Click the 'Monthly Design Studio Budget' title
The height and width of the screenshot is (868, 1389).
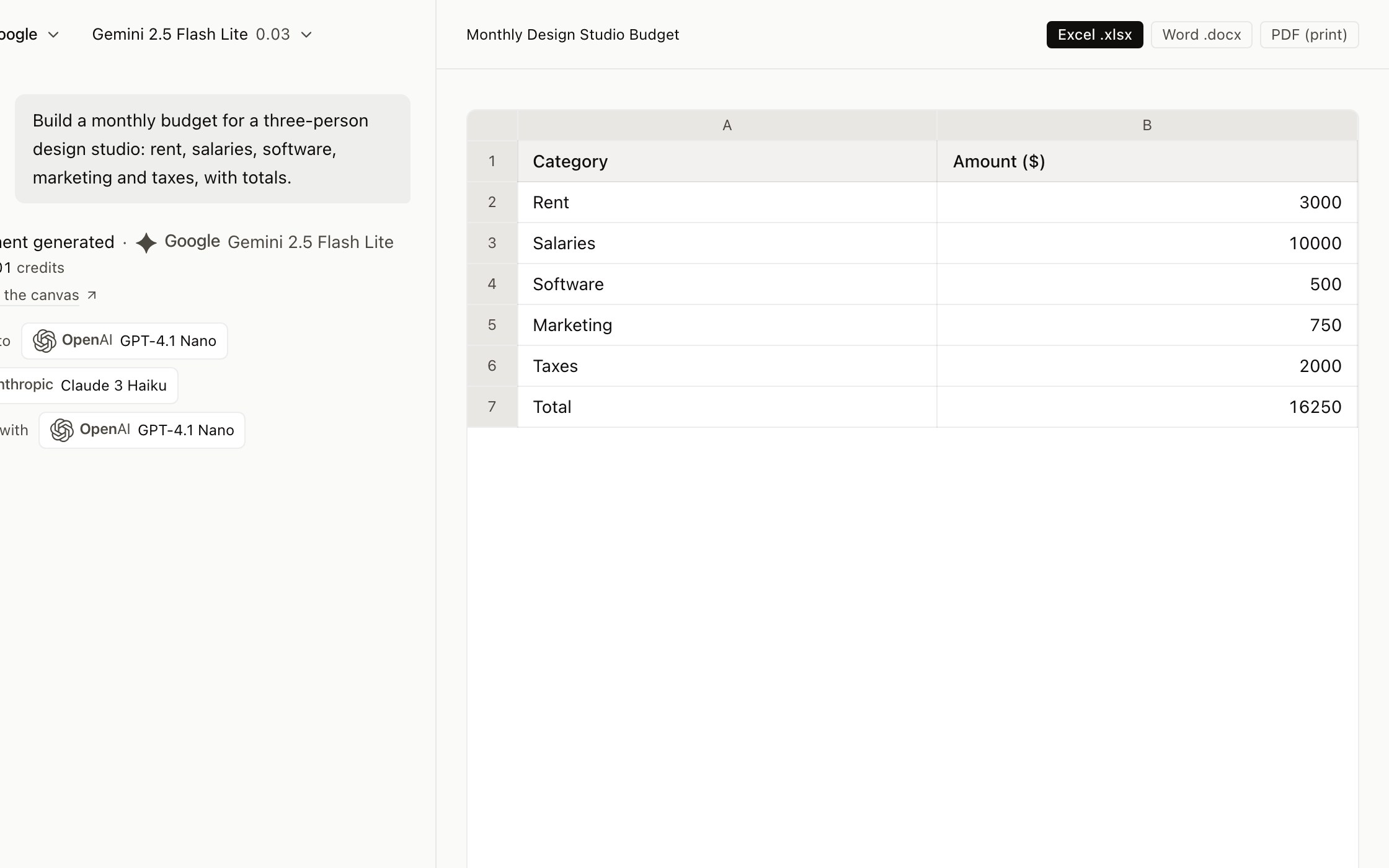click(x=572, y=35)
